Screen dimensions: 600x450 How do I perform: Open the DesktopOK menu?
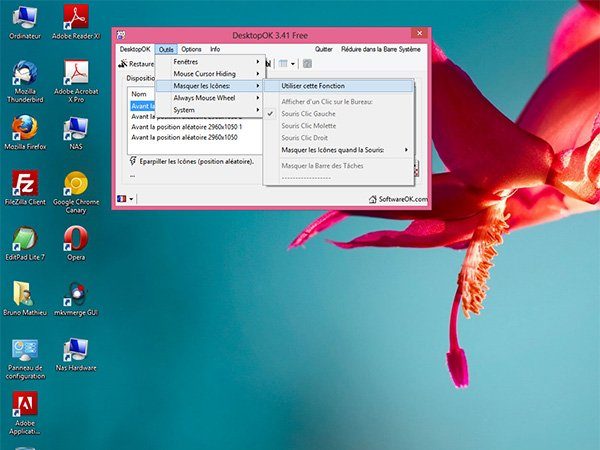pyautogui.click(x=135, y=49)
